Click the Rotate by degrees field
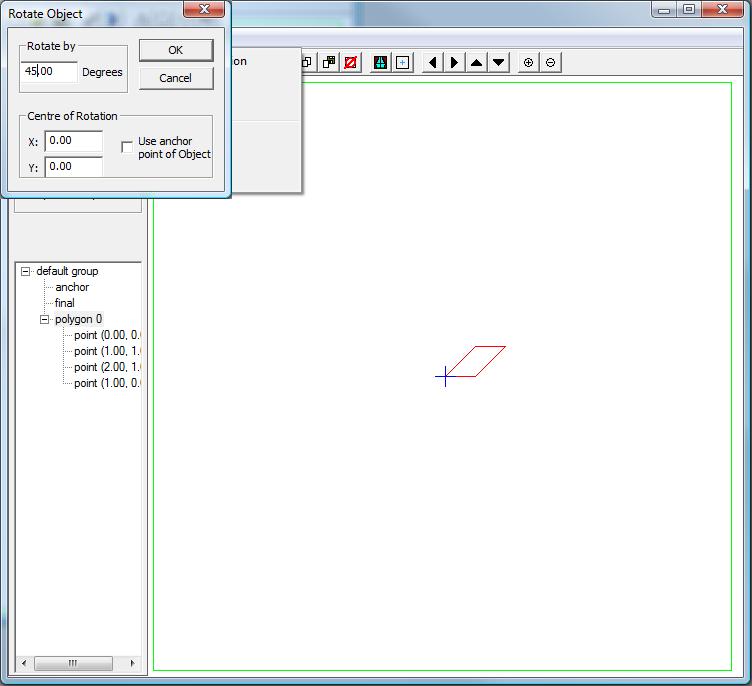 (49, 72)
